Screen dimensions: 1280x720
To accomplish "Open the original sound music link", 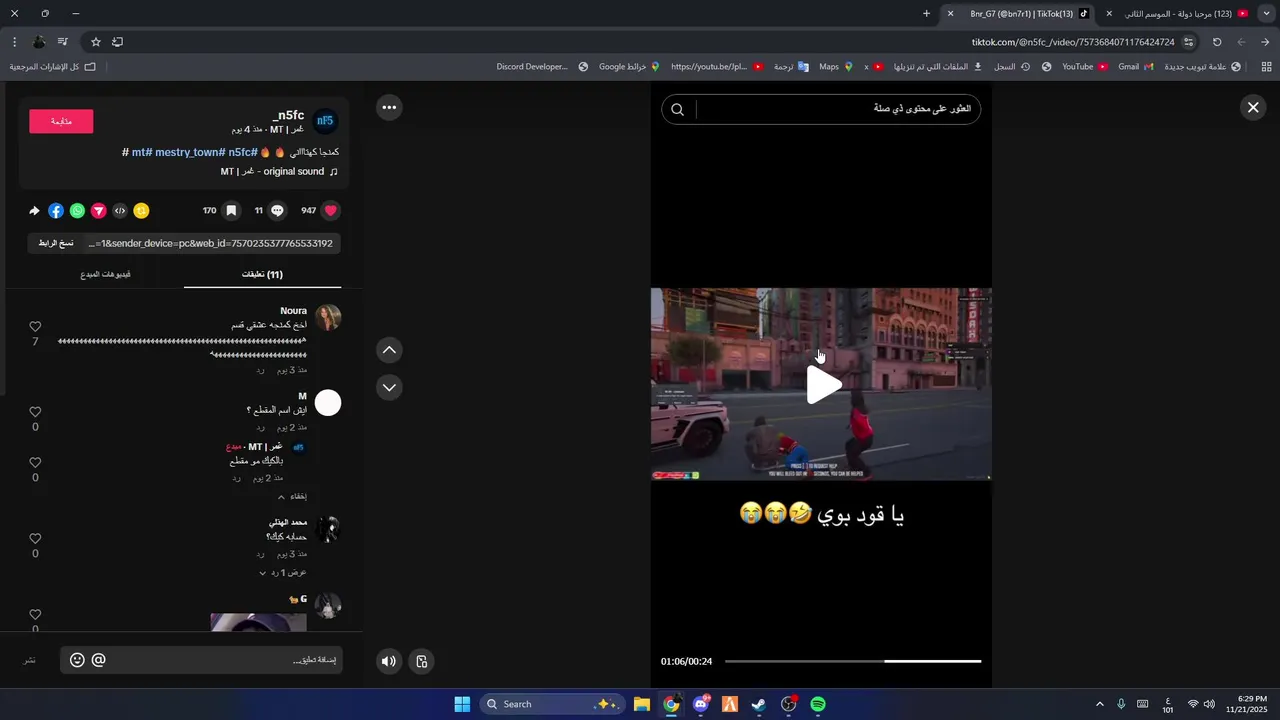I will click(x=278, y=172).
